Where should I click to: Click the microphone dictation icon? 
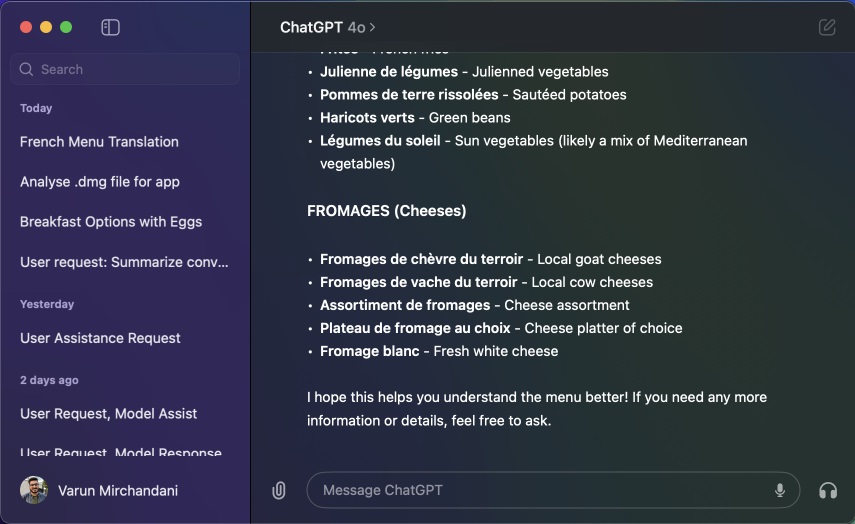pos(779,490)
